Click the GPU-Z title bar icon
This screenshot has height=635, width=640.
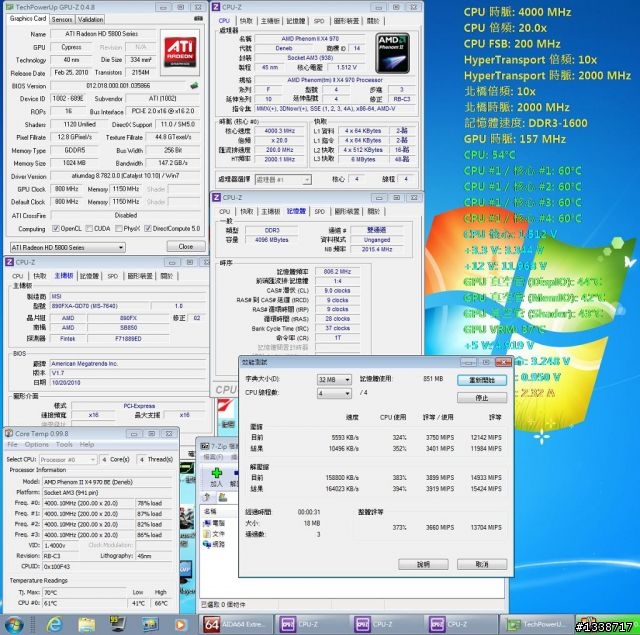pyautogui.click(x=10, y=7)
